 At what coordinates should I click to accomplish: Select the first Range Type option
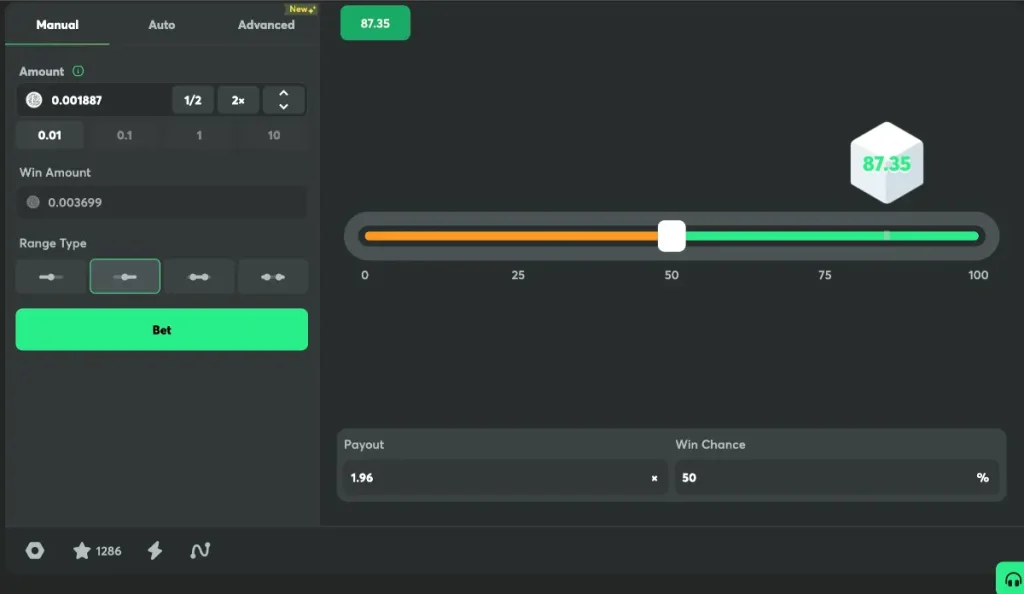(51, 276)
